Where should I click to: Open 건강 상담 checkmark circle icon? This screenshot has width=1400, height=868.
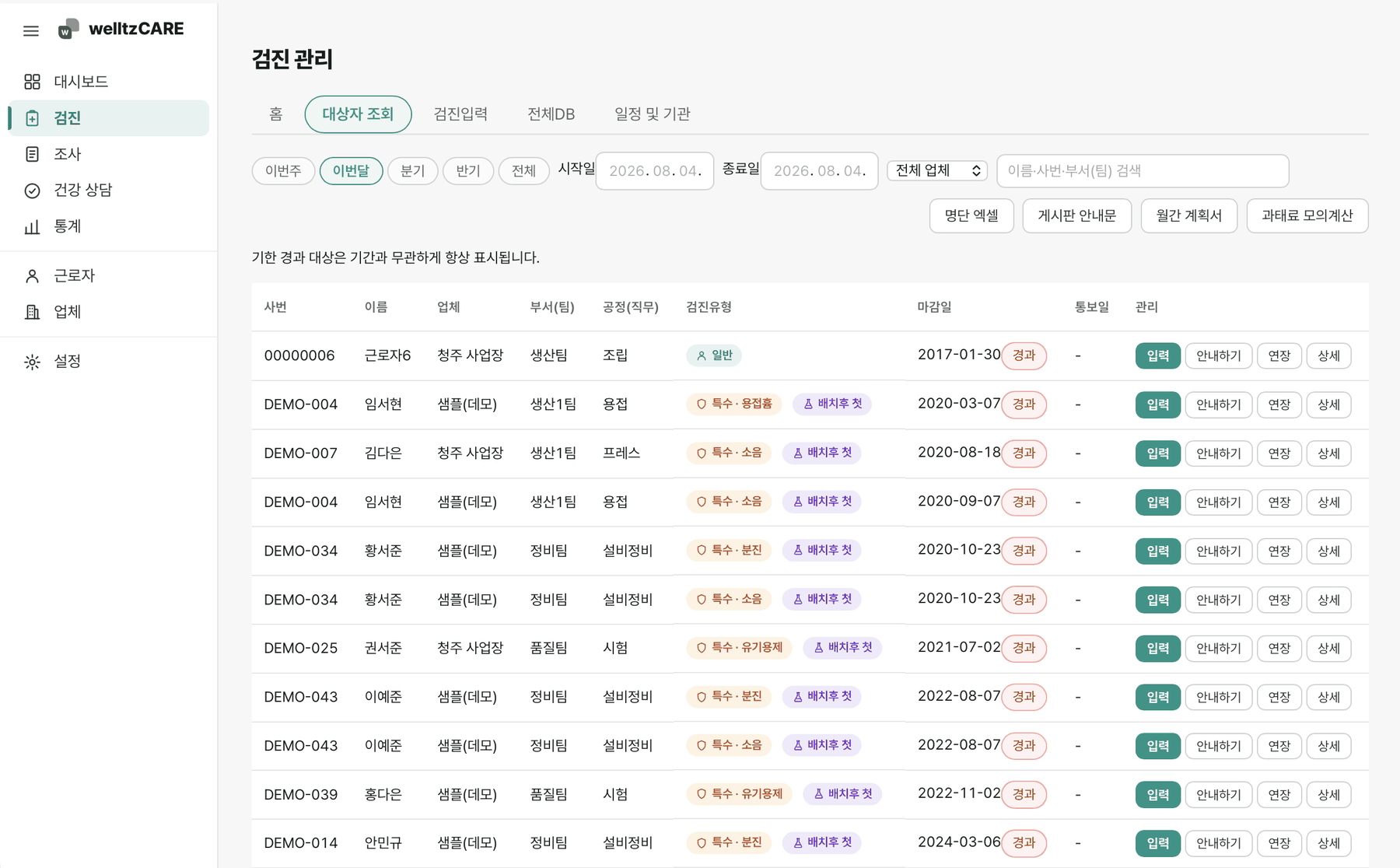[x=32, y=191]
